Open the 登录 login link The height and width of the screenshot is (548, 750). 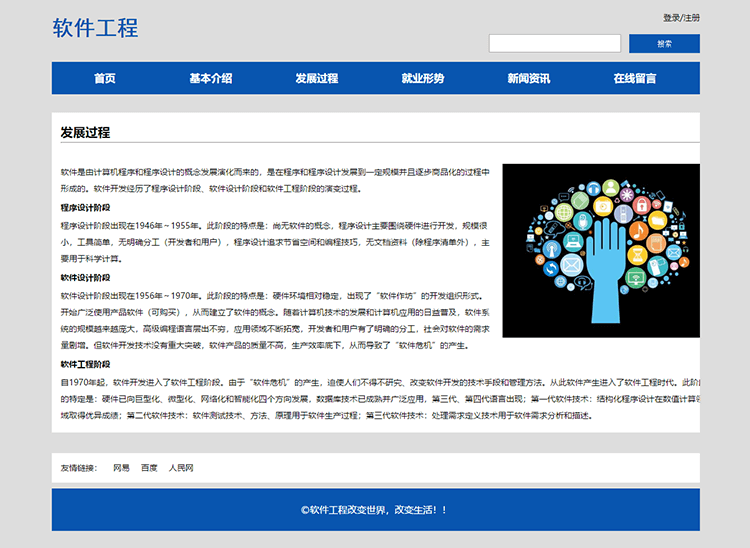[x=671, y=18]
